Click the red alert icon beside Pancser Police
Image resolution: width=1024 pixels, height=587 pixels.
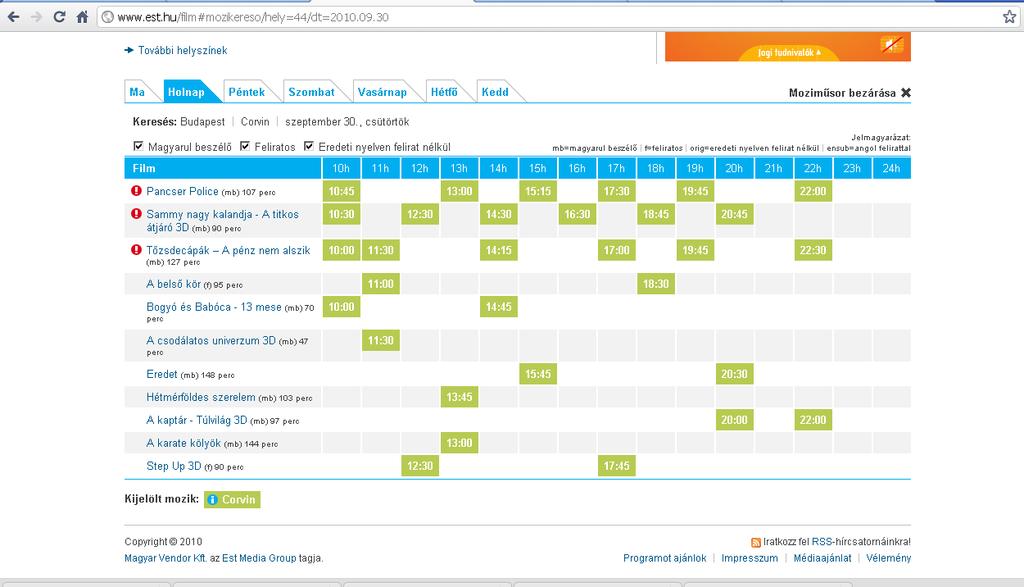point(136,191)
